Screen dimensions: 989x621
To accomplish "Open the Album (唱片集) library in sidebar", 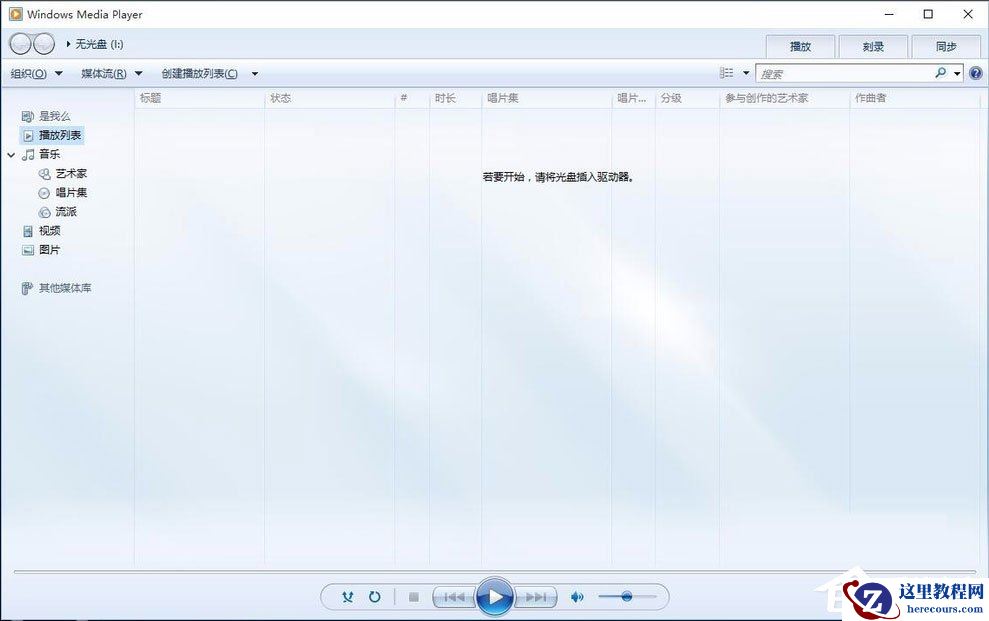I will [71, 192].
